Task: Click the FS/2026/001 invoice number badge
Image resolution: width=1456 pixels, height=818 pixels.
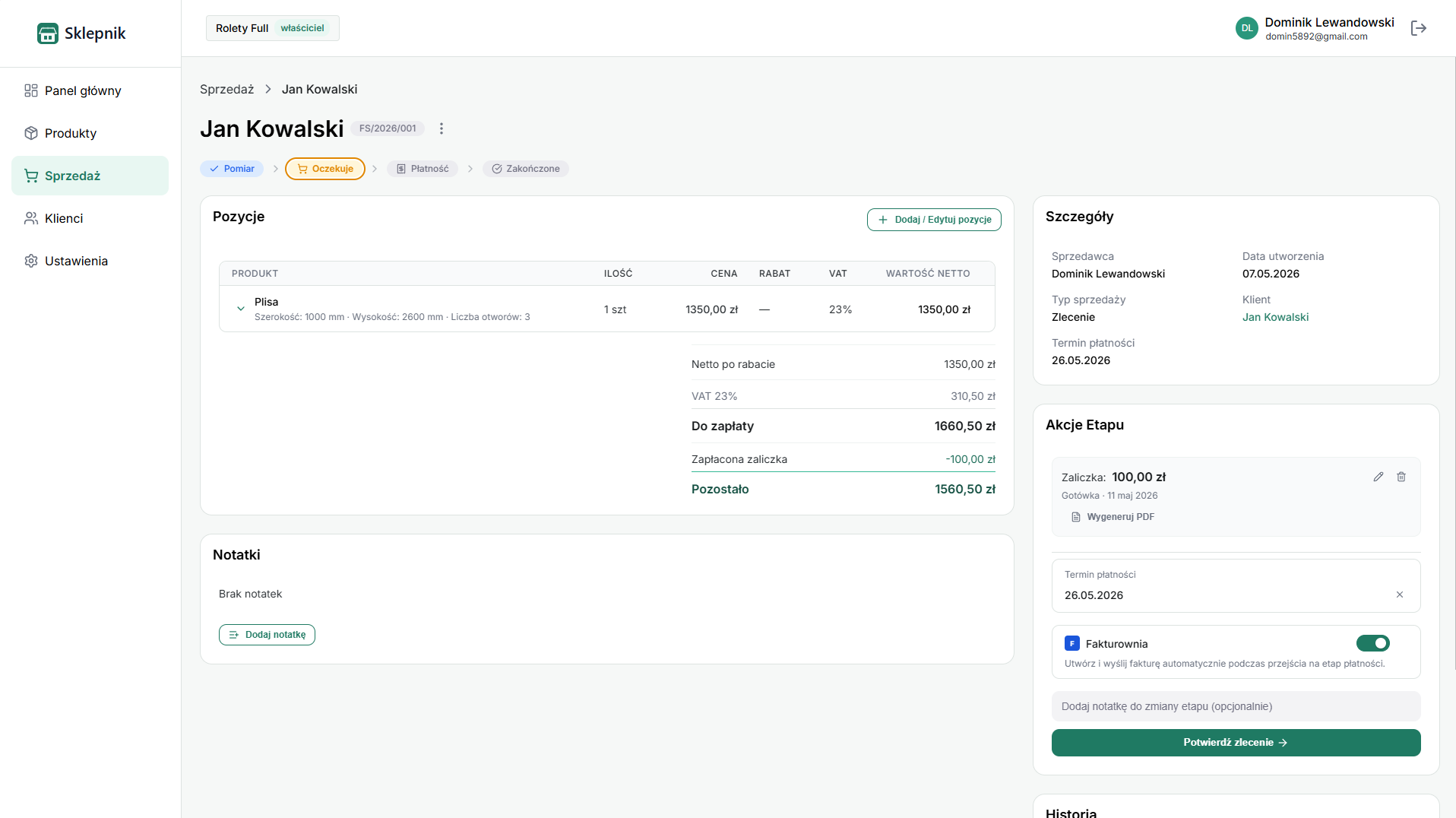Action: [x=388, y=128]
